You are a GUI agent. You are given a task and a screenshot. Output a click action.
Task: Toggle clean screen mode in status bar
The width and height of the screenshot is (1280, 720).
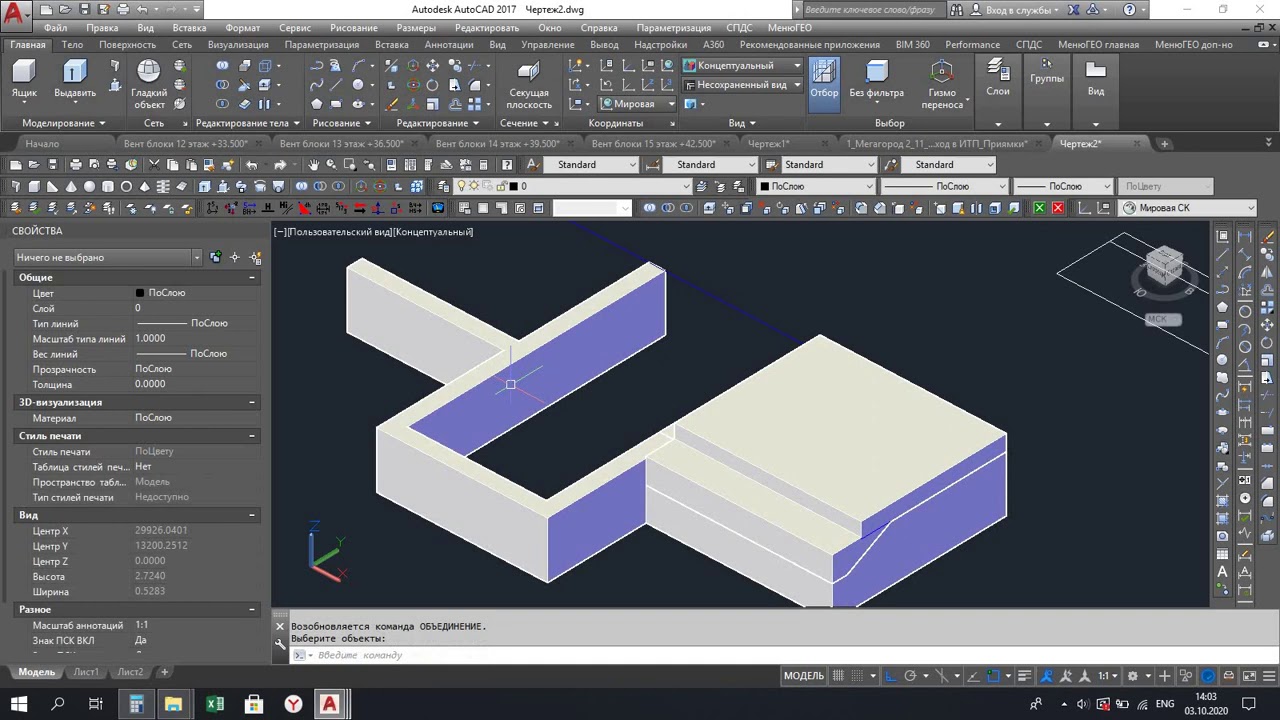click(x=1249, y=676)
